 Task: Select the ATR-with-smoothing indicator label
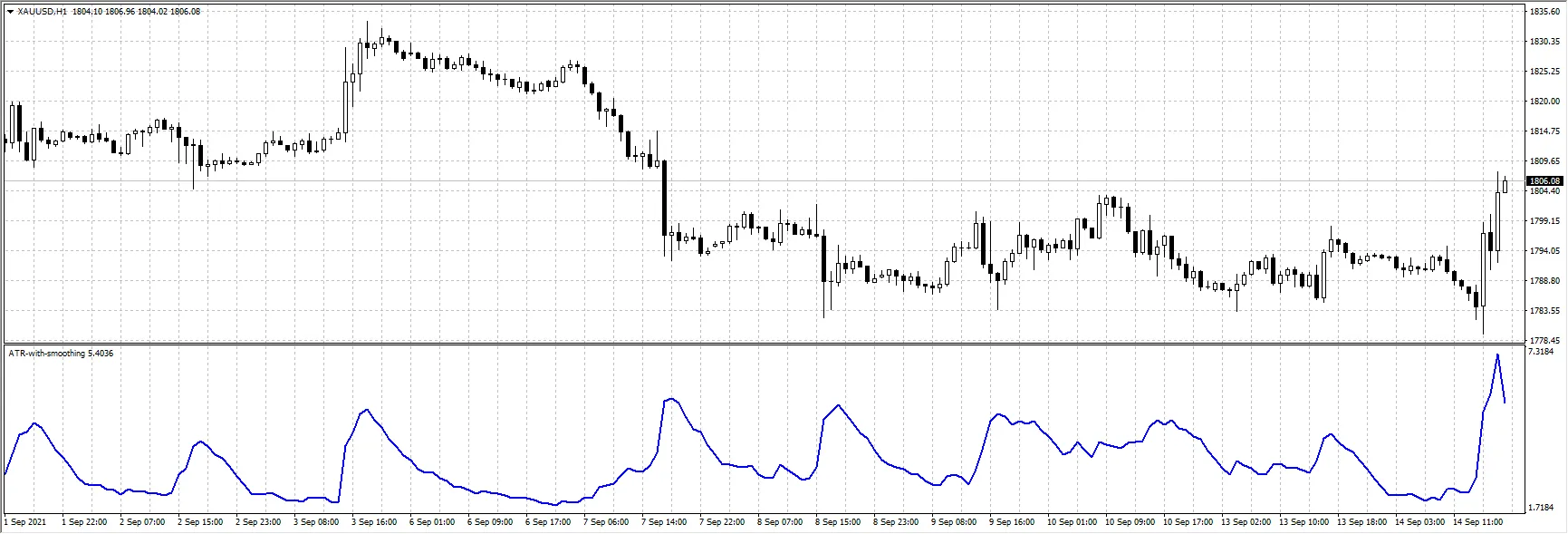(47, 353)
